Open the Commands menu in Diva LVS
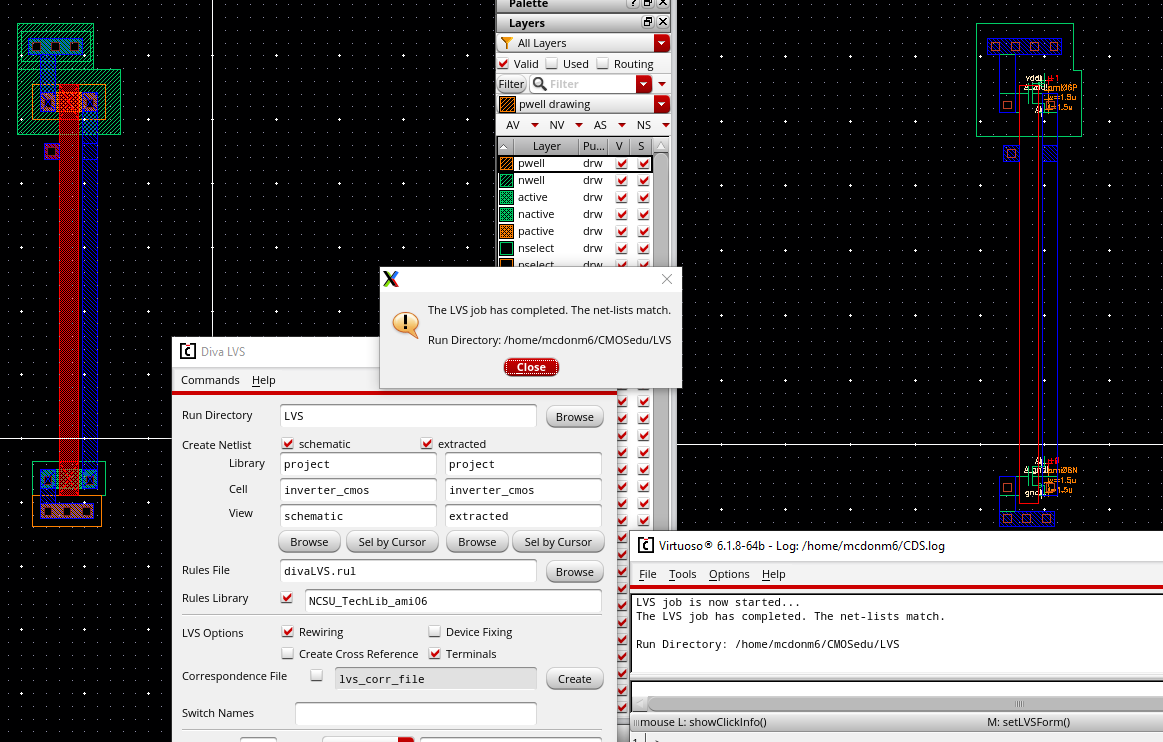This screenshot has width=1163, height=742. pos(210,380)
